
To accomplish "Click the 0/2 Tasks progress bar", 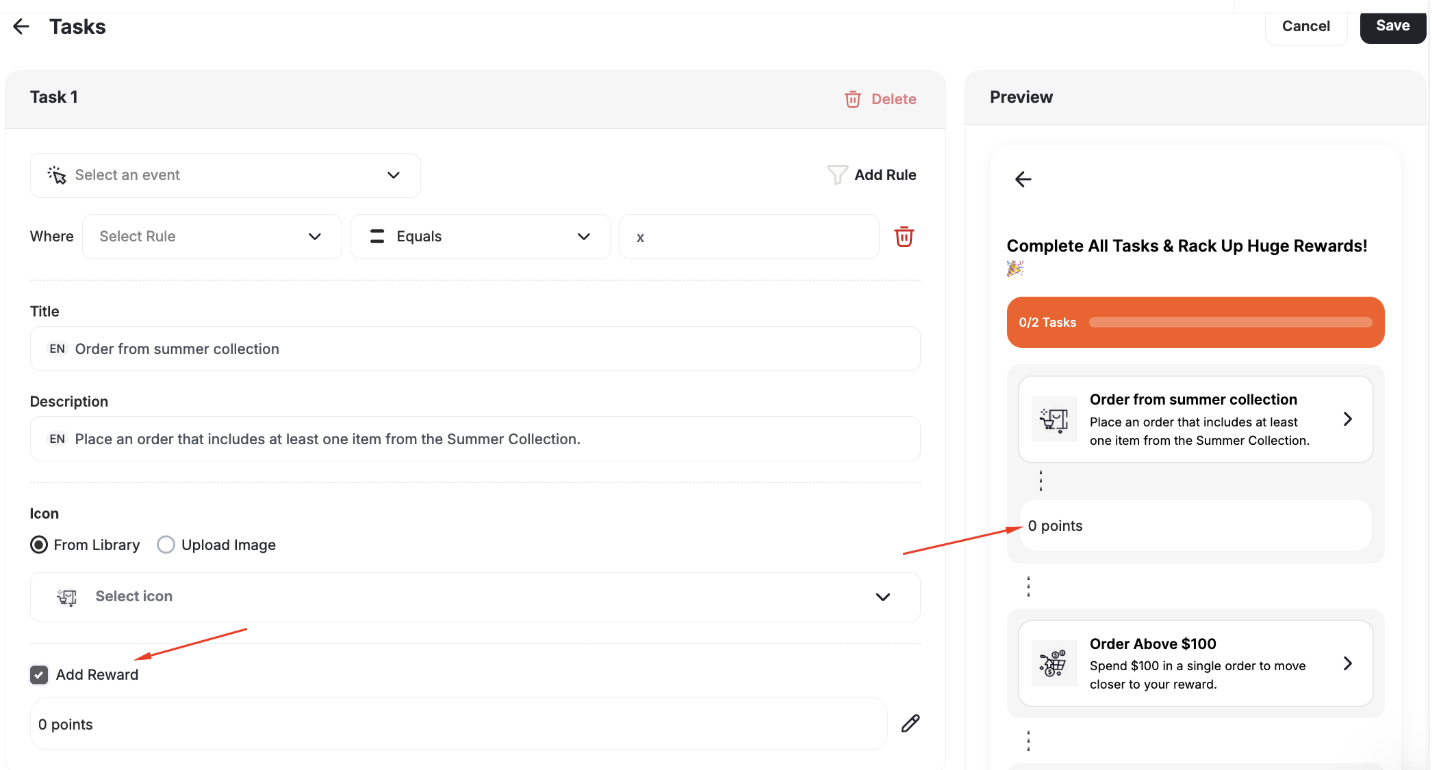I will [1196, 322].
